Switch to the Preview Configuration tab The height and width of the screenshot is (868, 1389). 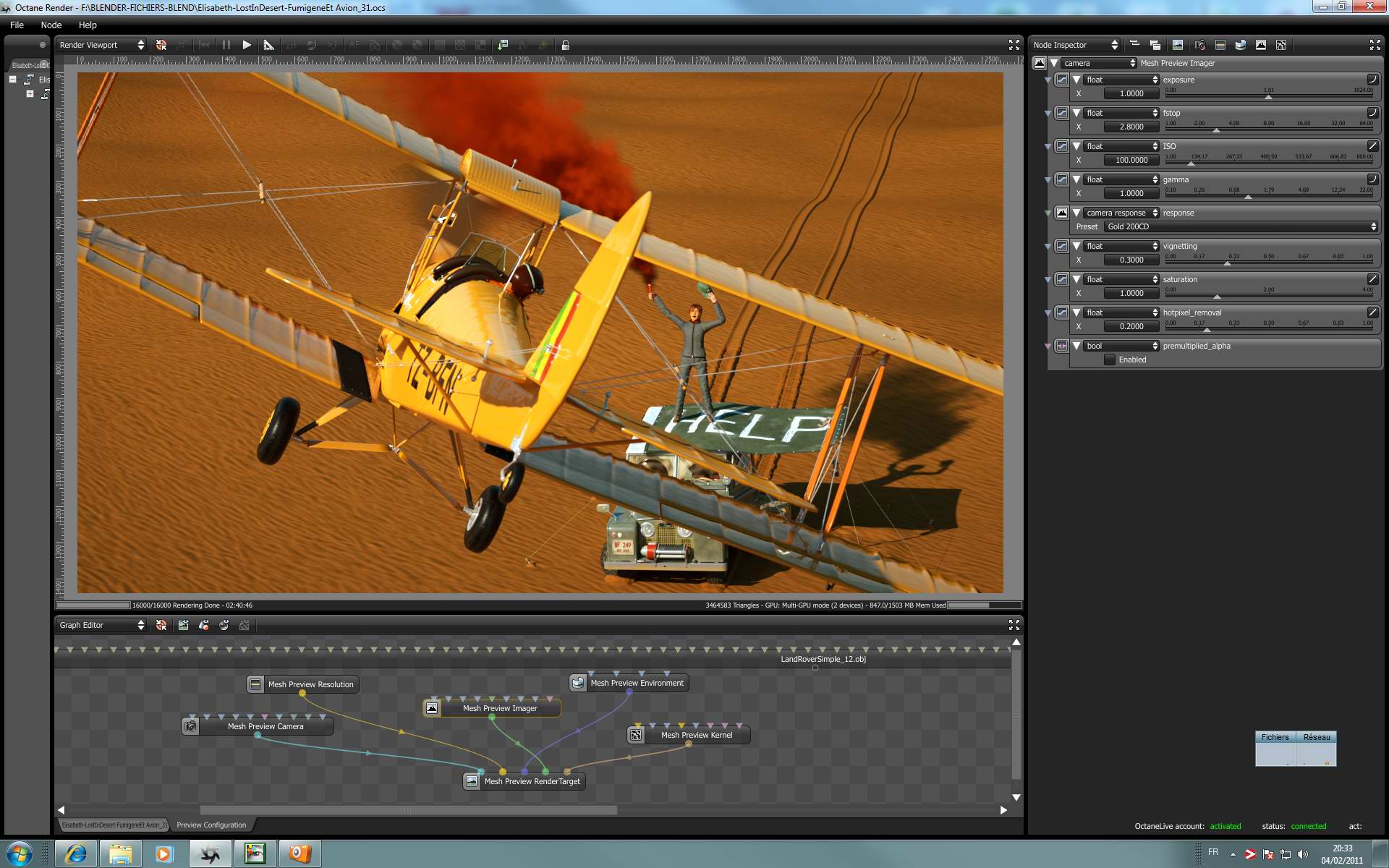tap(211, 825)
